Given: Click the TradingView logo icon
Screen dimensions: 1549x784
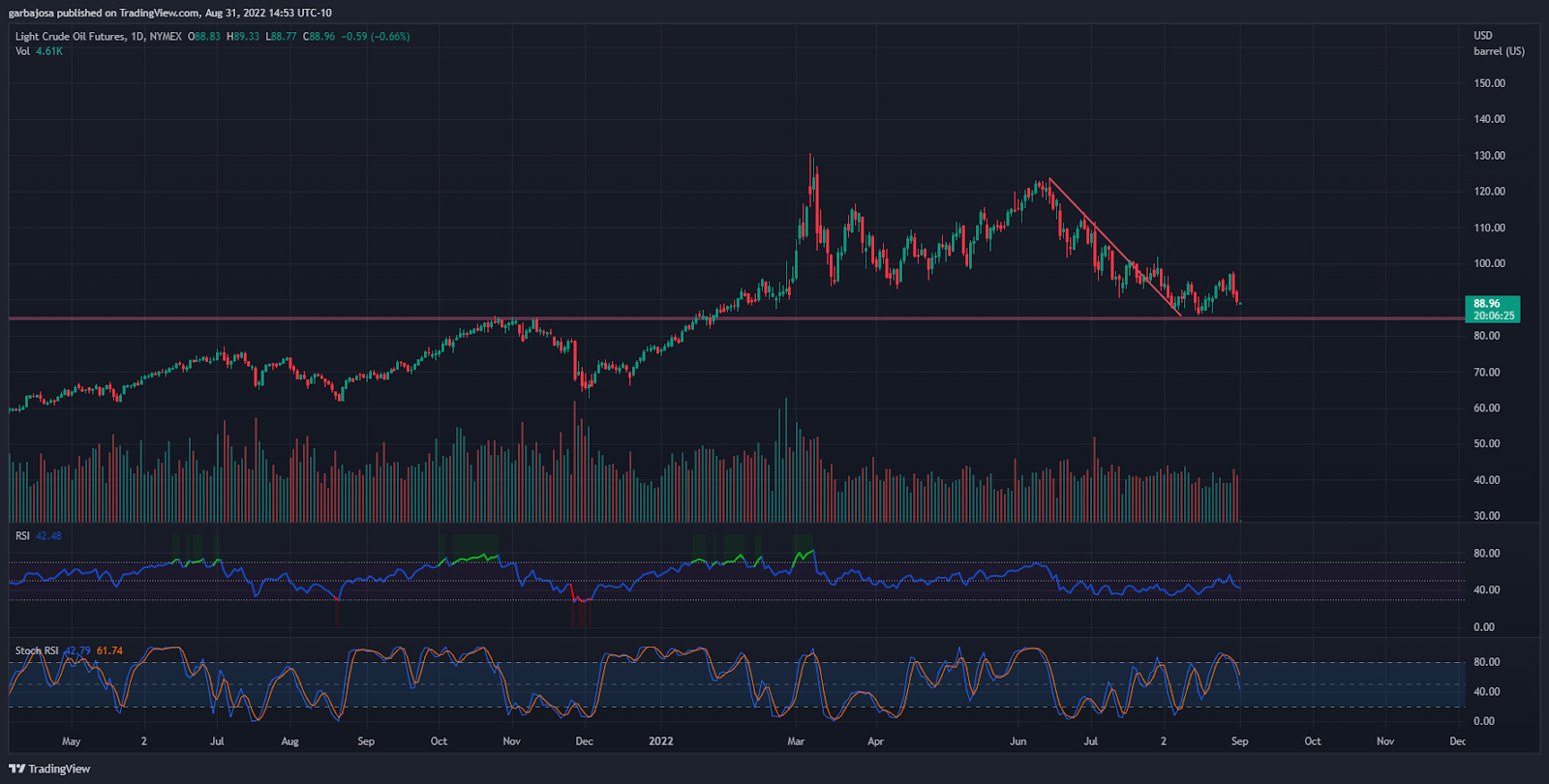Looking at the screenshot, I should 16,769.
